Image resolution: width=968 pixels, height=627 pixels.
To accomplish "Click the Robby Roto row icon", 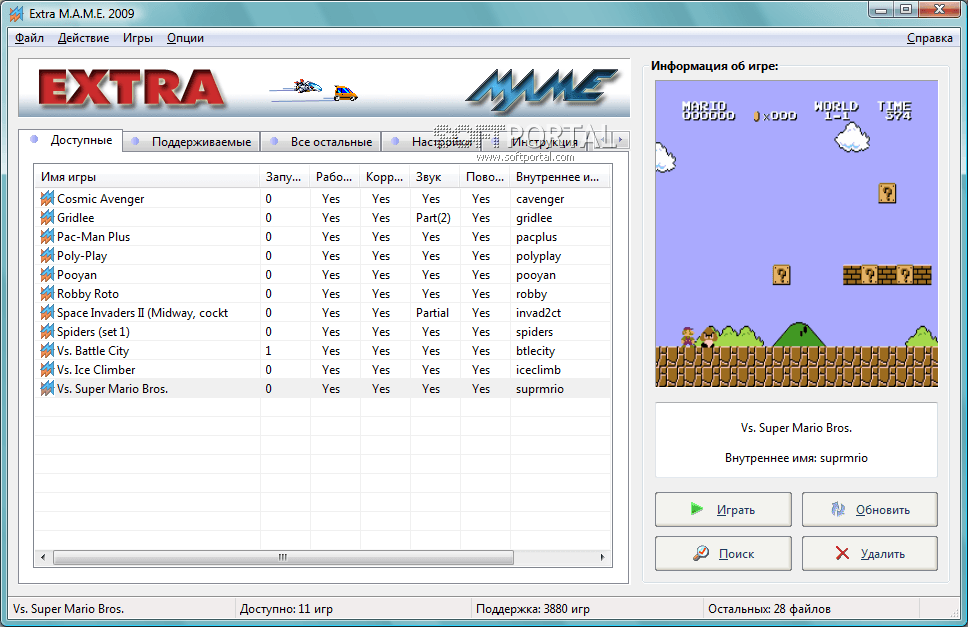I will tap(47, 294).
